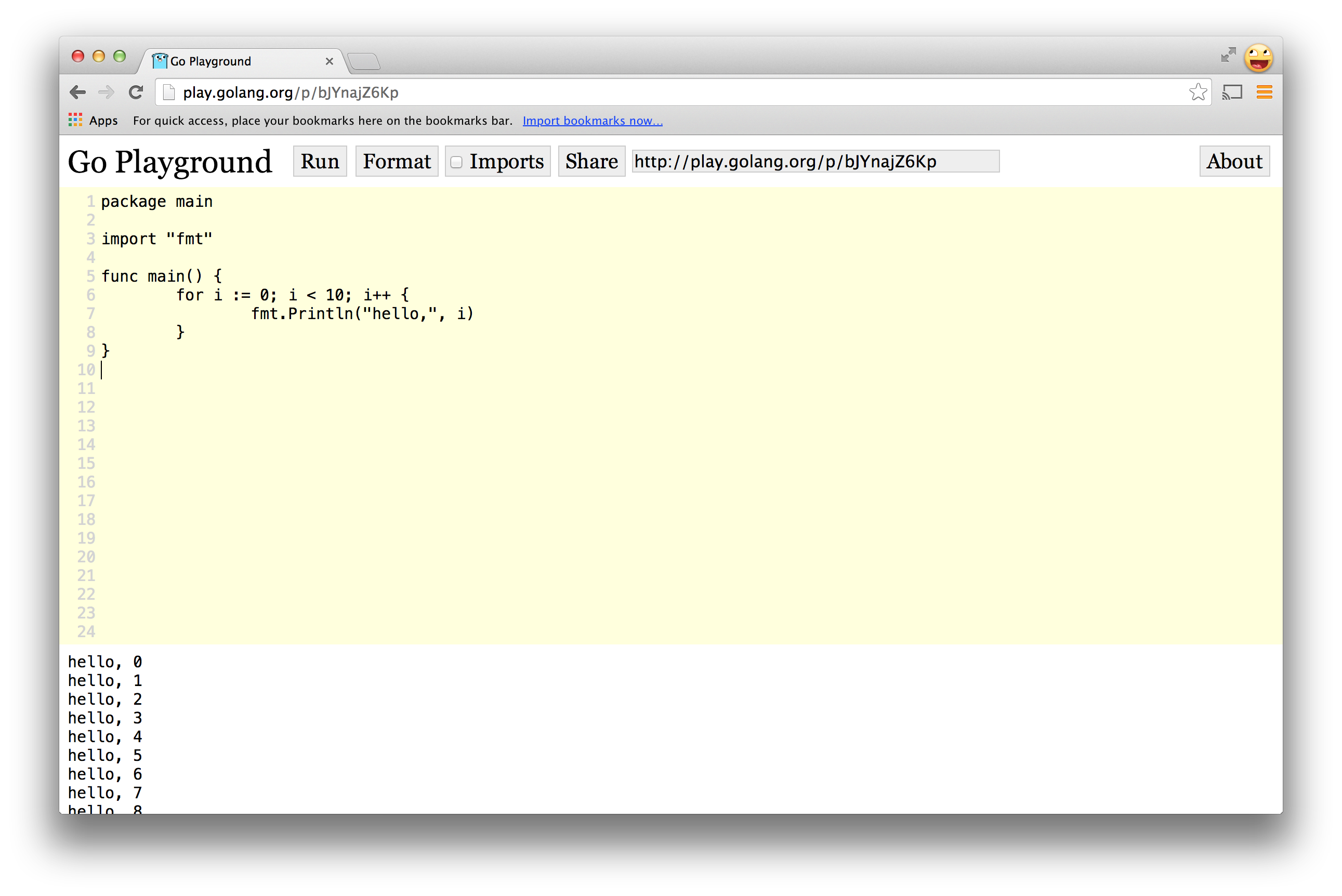1342x896 pixels.
Task: Open Chrome hamburger menu
Action: click(x=1265, y=92)
